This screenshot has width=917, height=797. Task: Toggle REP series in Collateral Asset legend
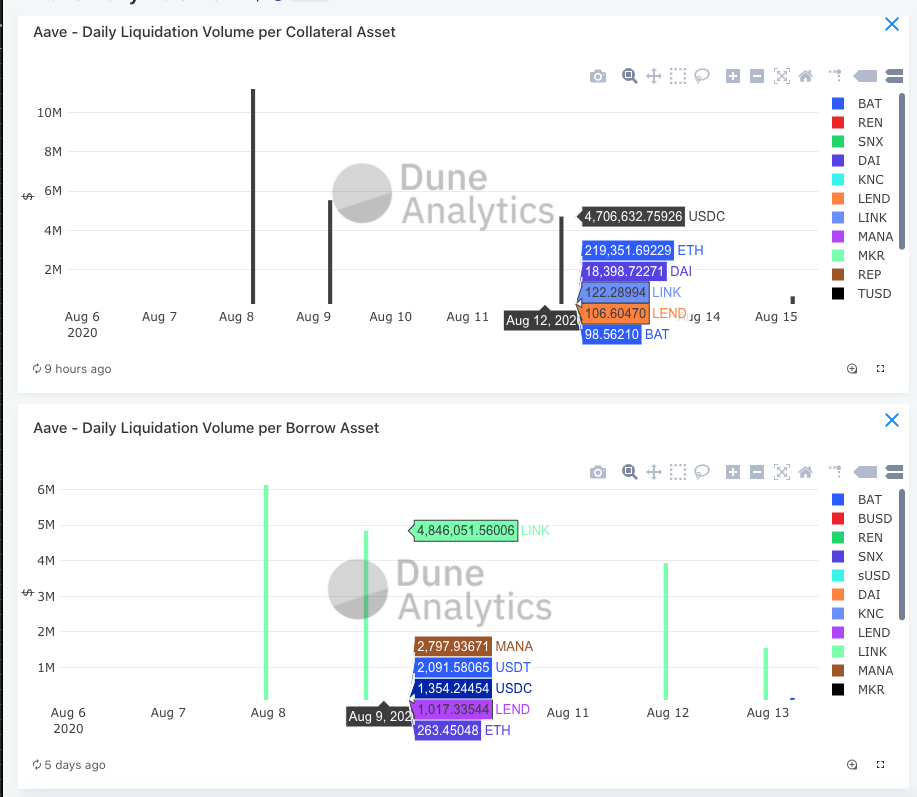(857, 275)
